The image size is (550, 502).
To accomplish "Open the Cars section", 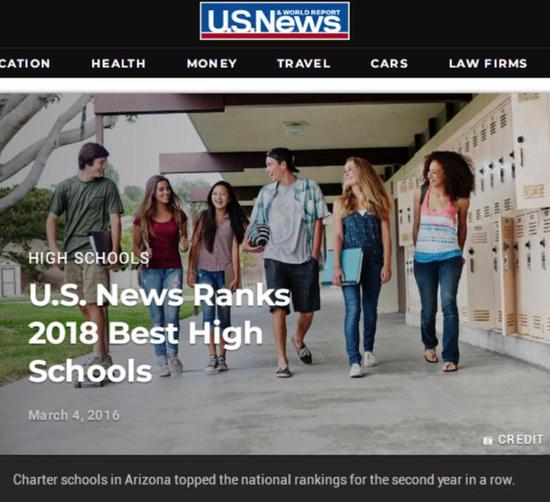I will coord(389,63).
